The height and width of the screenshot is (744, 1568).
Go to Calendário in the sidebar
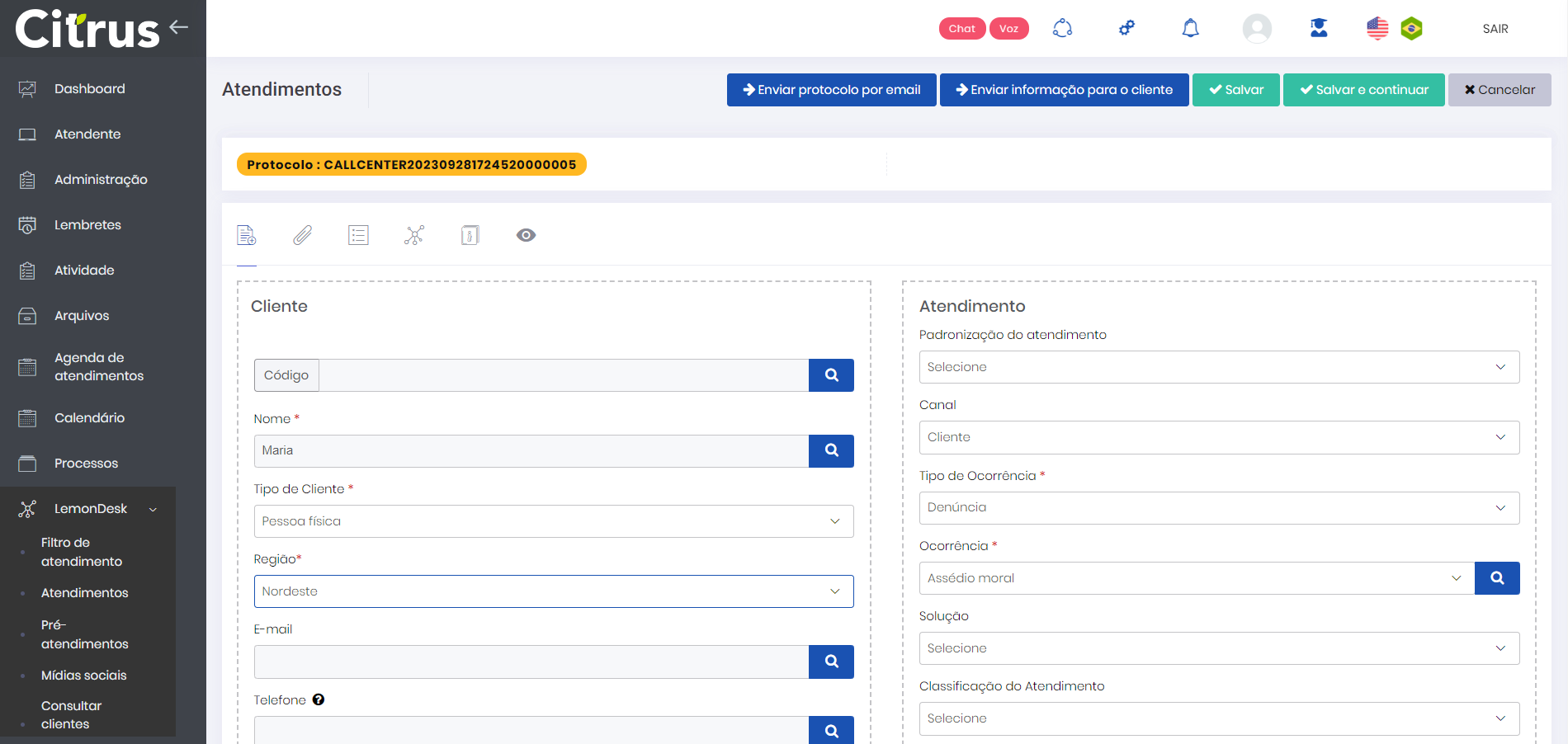point(89,418)
